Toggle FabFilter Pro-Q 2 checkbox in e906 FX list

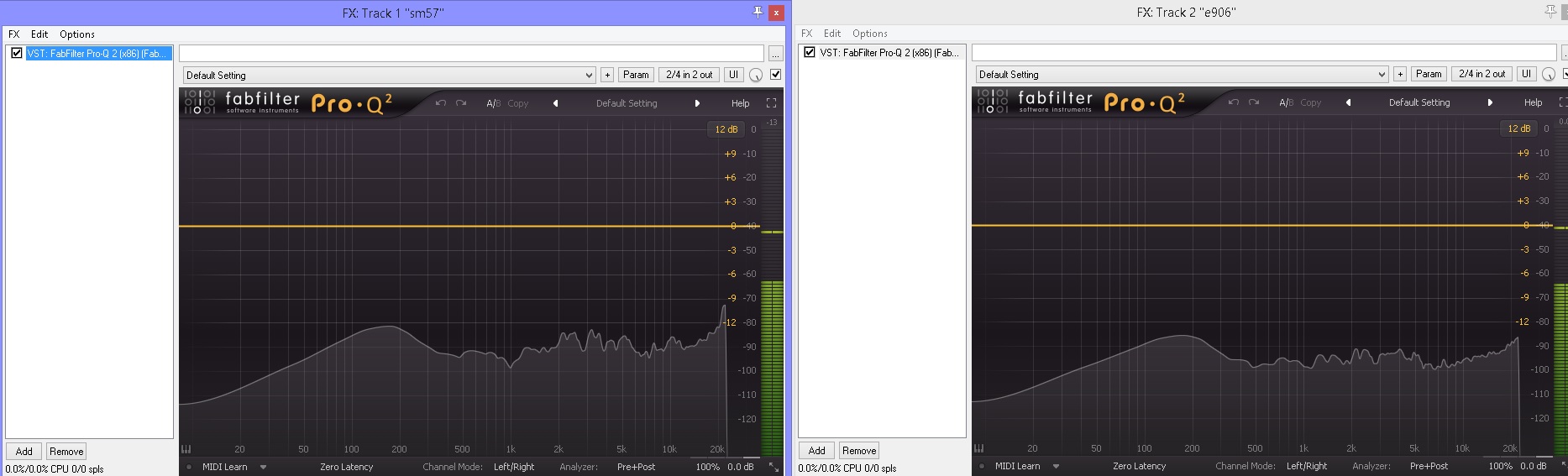coord(810,52)
